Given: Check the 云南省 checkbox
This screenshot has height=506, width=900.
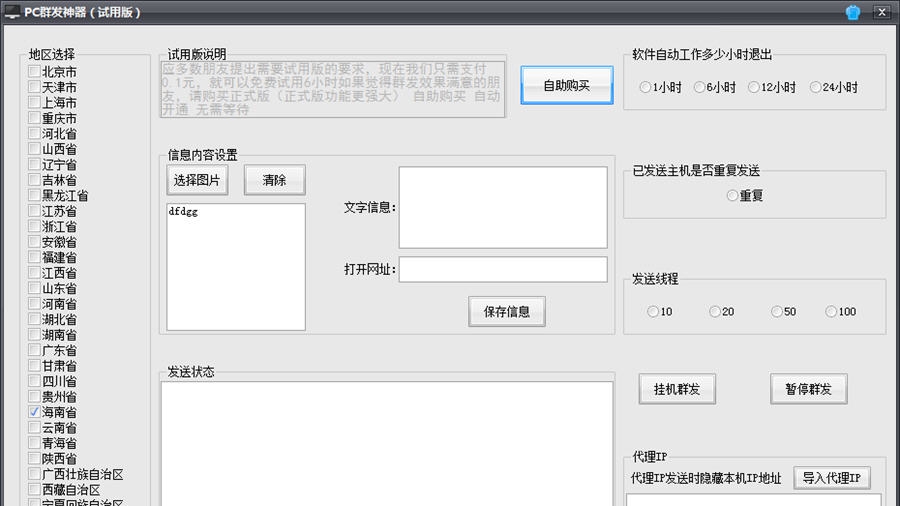Looking at the screenshot, I should pyautogui.click(x=34, y=428).
